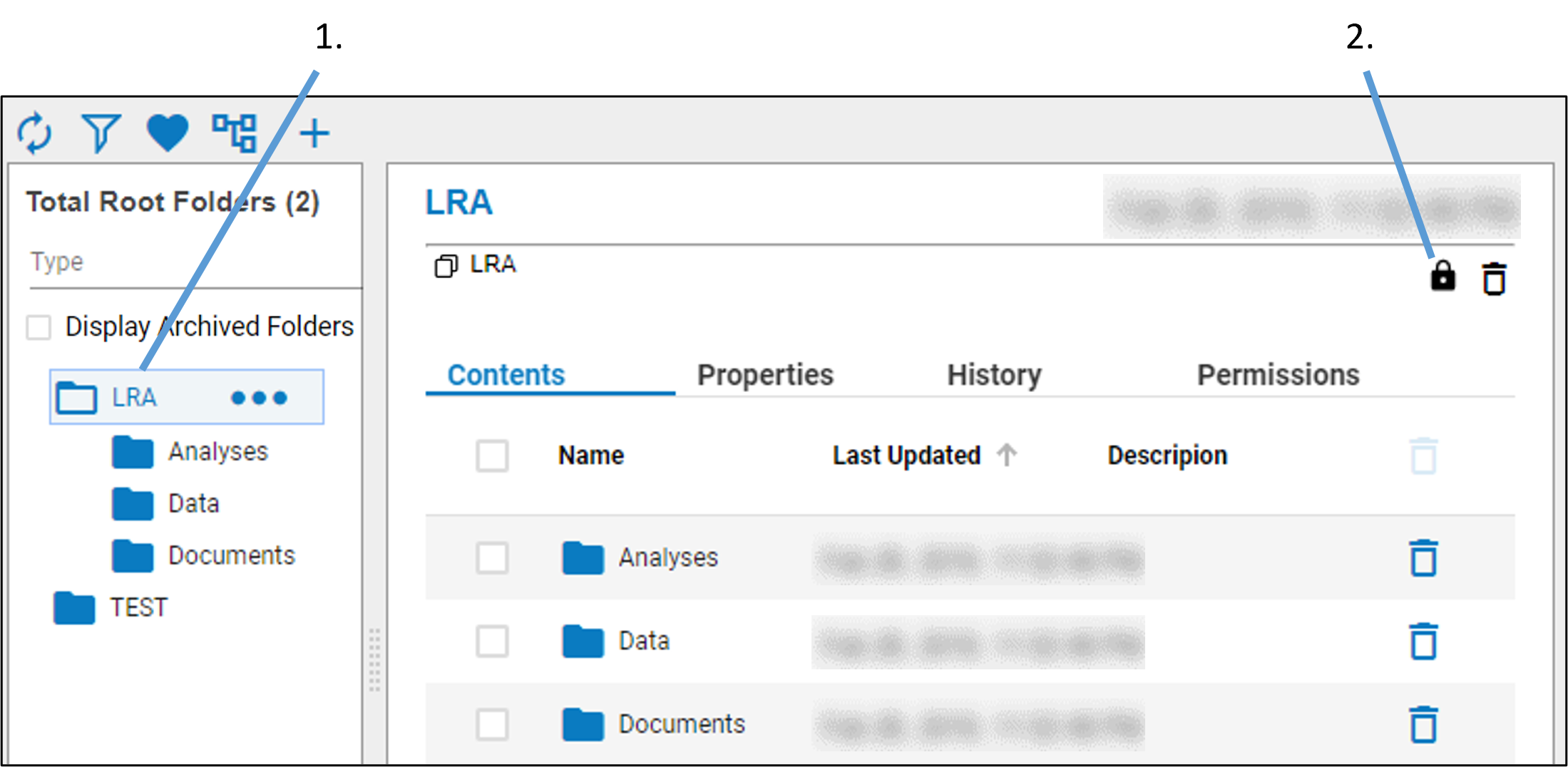Select the Data row checkbox

tap(492, 641)
